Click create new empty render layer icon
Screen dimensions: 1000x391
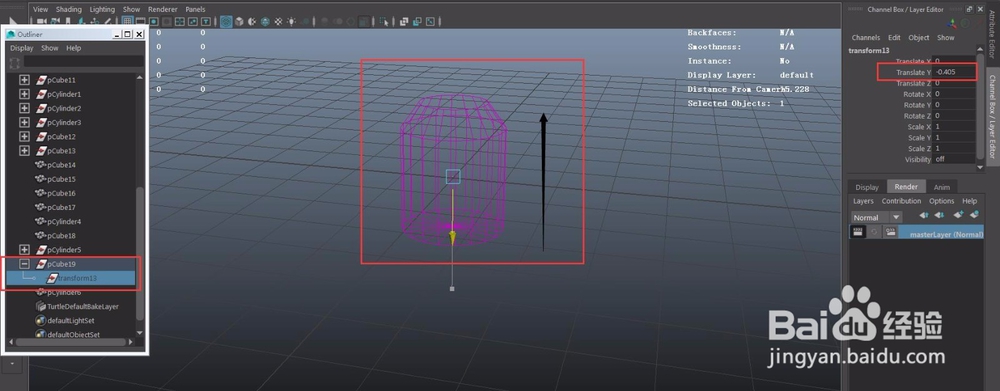[959, 215]
